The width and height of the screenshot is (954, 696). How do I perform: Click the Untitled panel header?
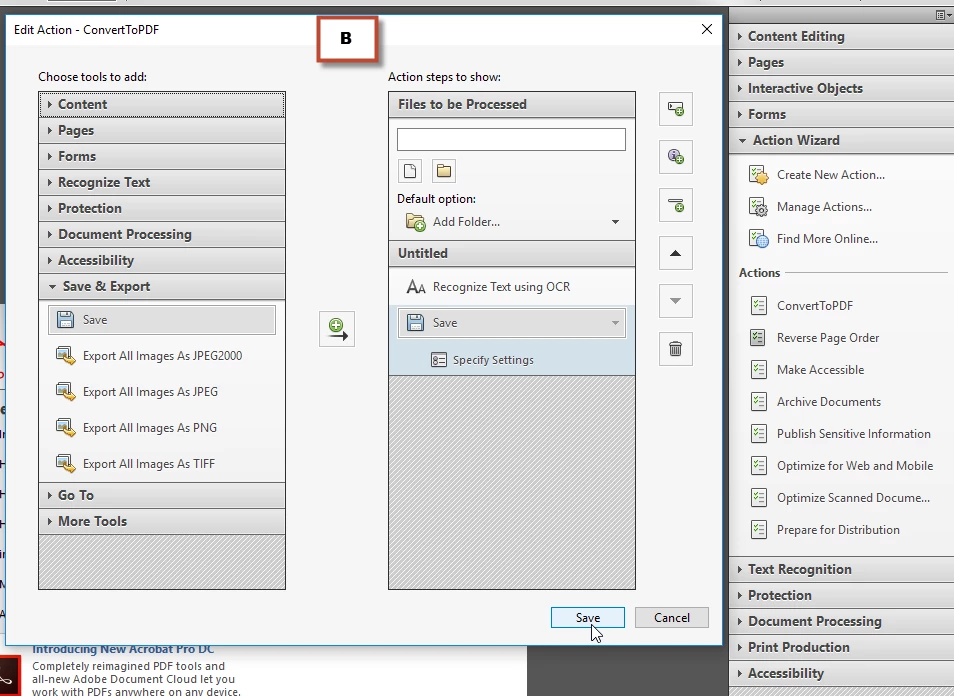(512, 253)
